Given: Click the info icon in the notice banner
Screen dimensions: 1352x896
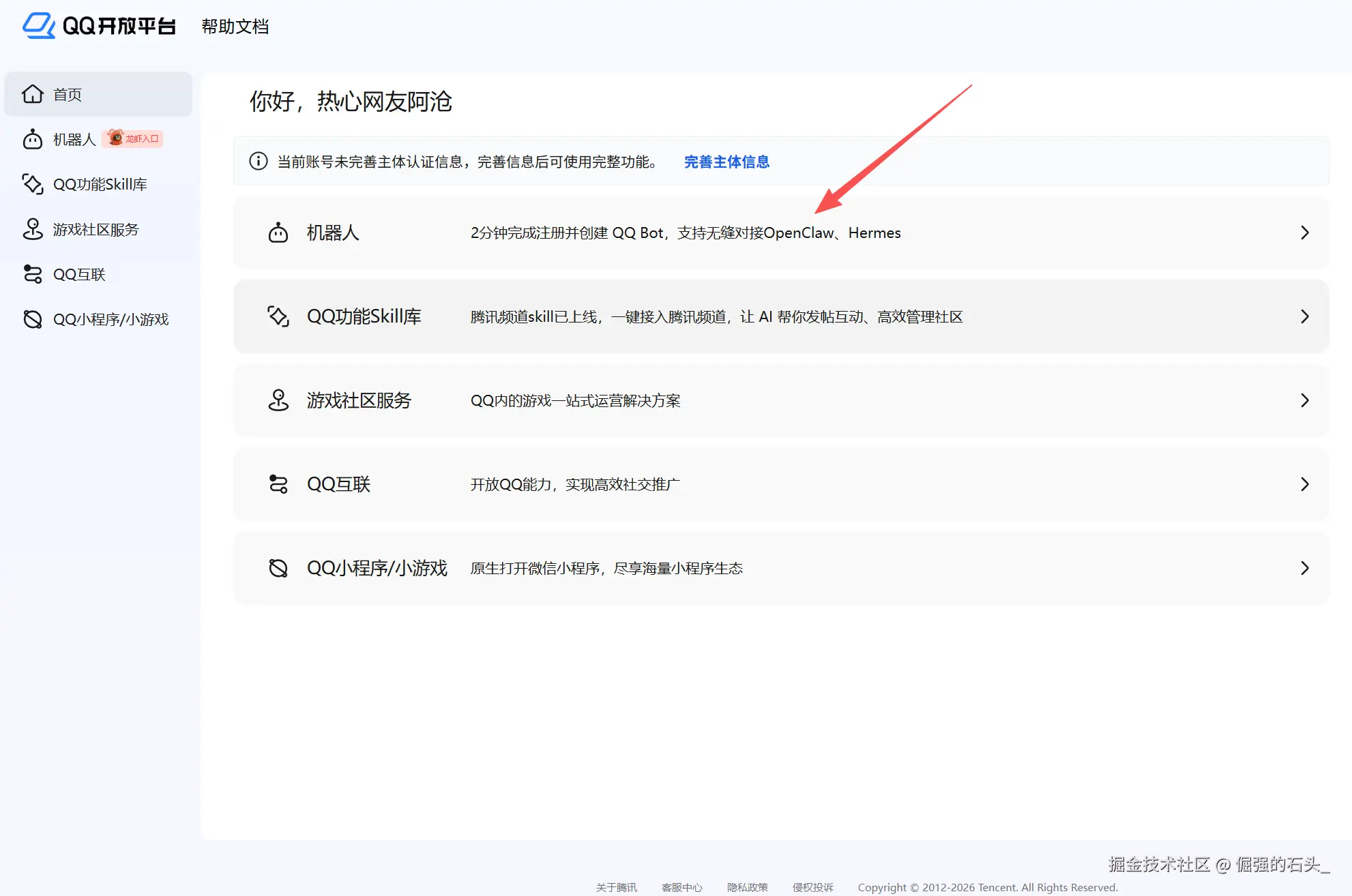Looking at the screenshot, I should (x=258, y=162).
